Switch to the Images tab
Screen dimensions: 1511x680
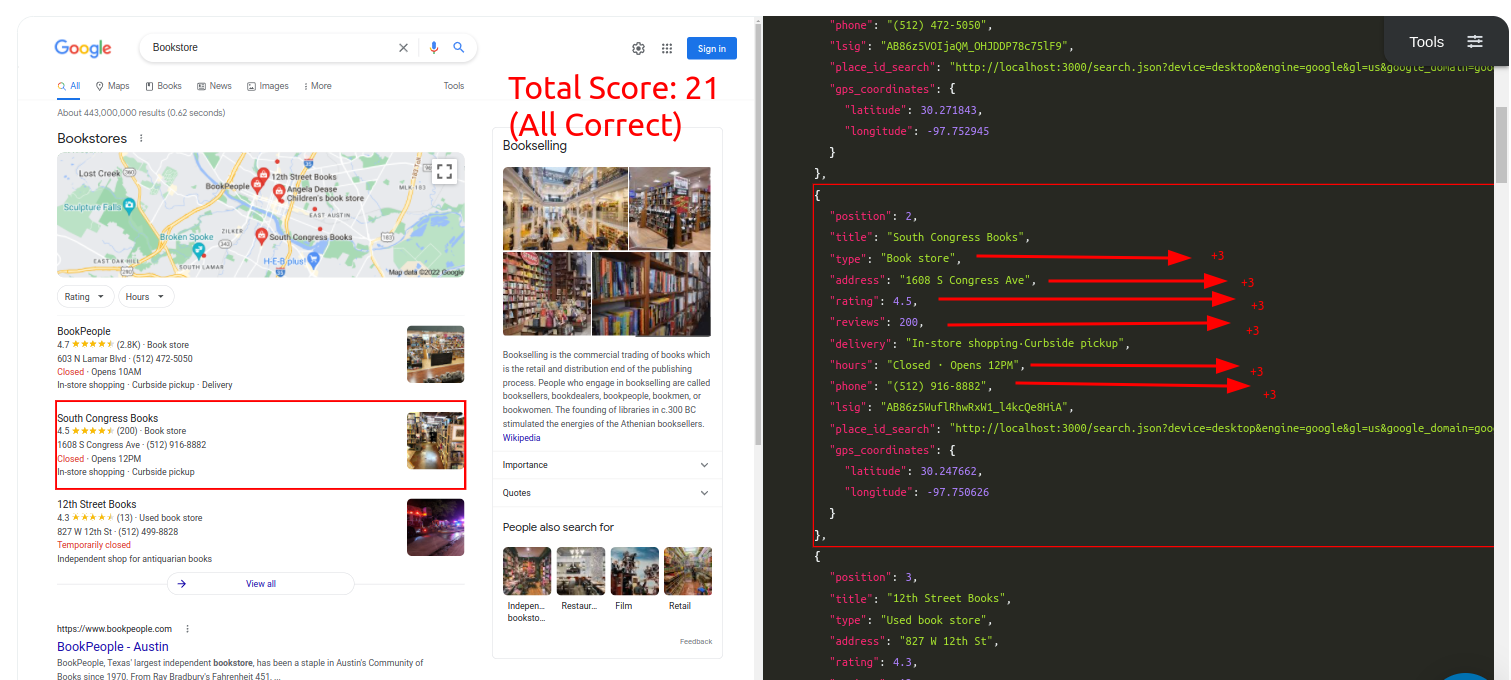pos(268,86)
